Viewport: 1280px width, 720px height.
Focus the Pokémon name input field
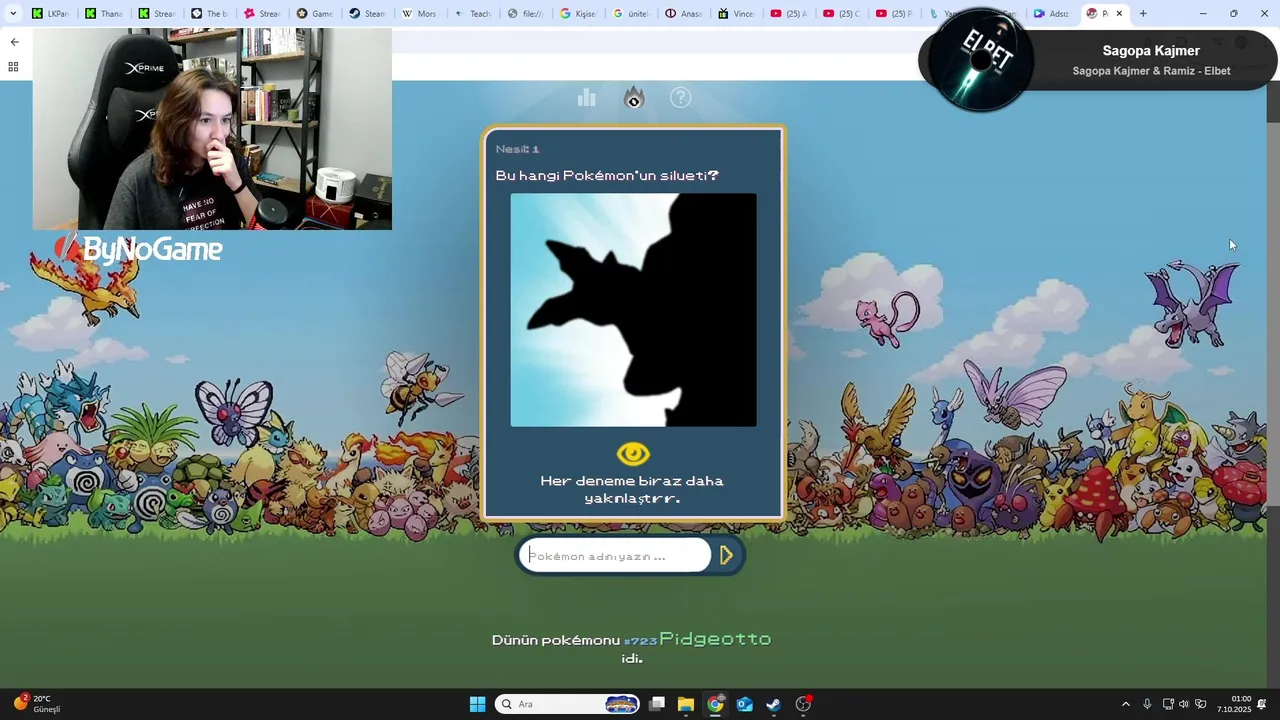click(615, 555)
